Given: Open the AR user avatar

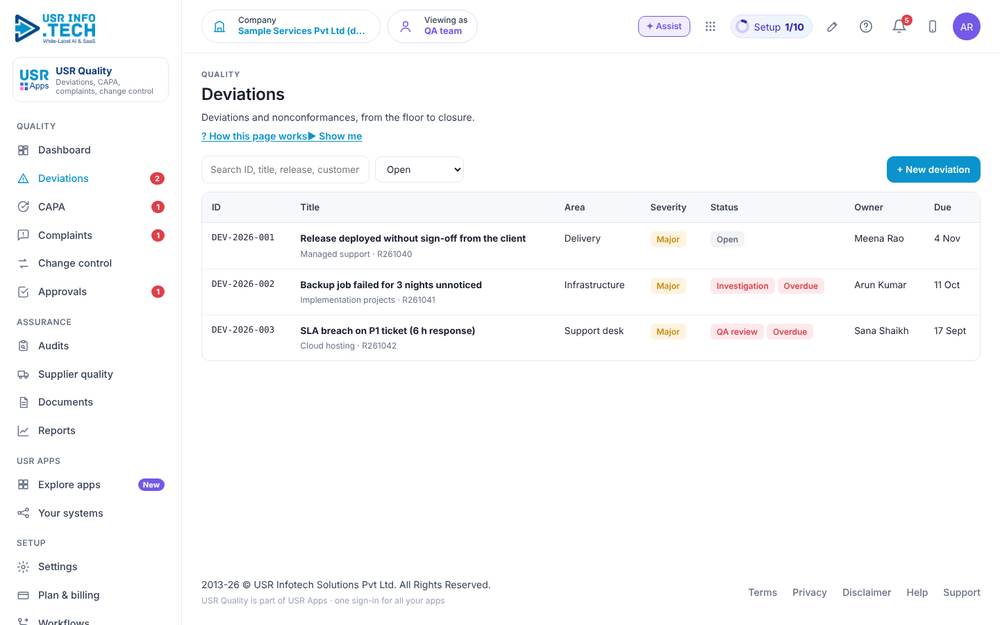Looking at the screenshot, I should [966, 27].
